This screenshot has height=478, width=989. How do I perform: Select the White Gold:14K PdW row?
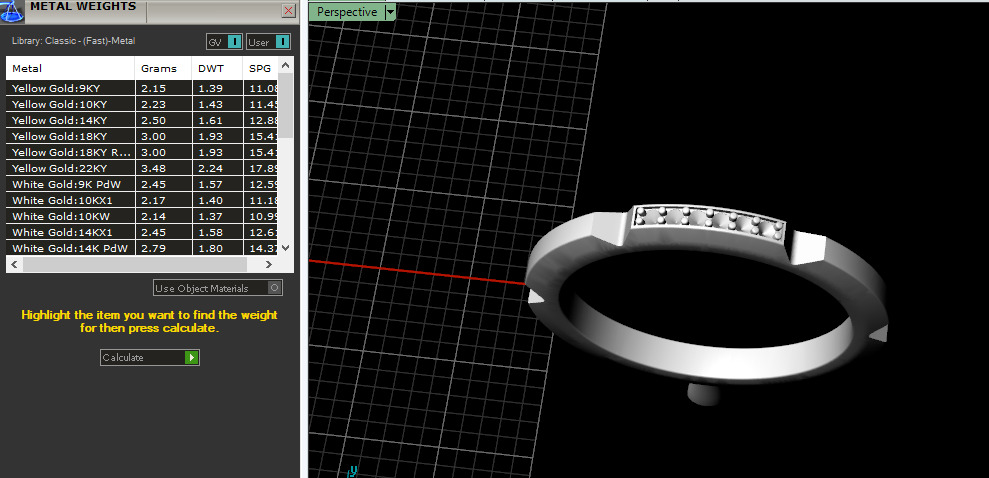(x=142, y=248)
